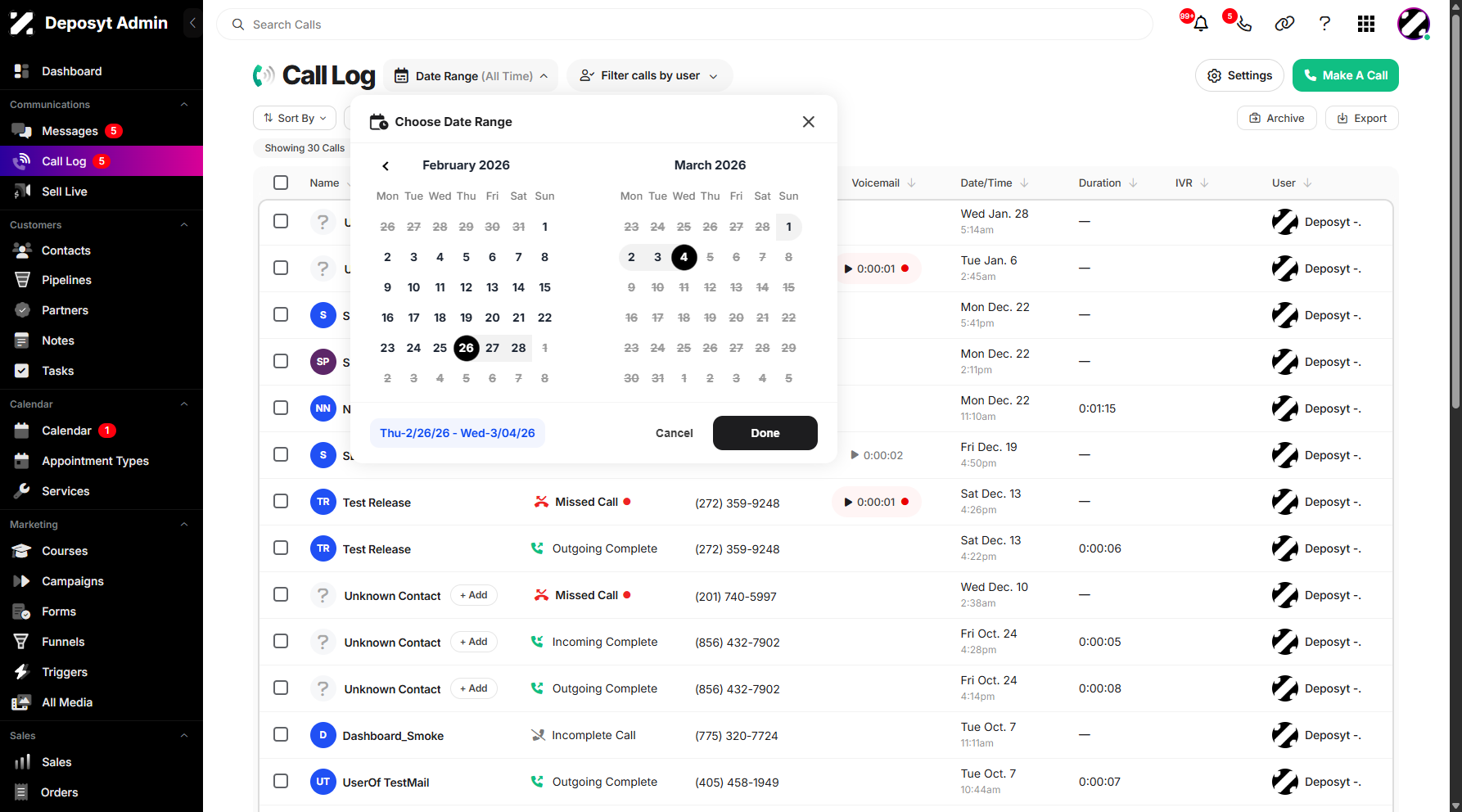This screenshot has height=812, width=1462.
Task: Check the UserOf TestMail row checkbox
Action: tap(281, 781)
